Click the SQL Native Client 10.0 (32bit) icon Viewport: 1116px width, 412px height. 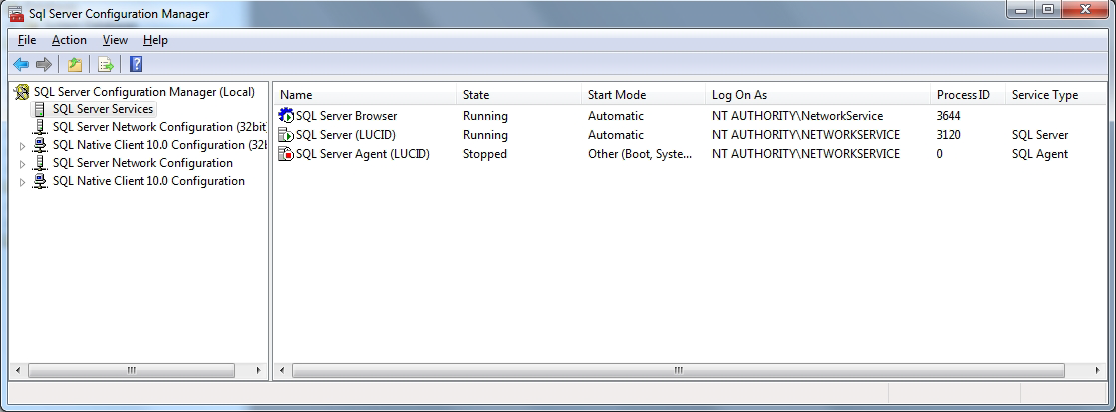point(41,145)
